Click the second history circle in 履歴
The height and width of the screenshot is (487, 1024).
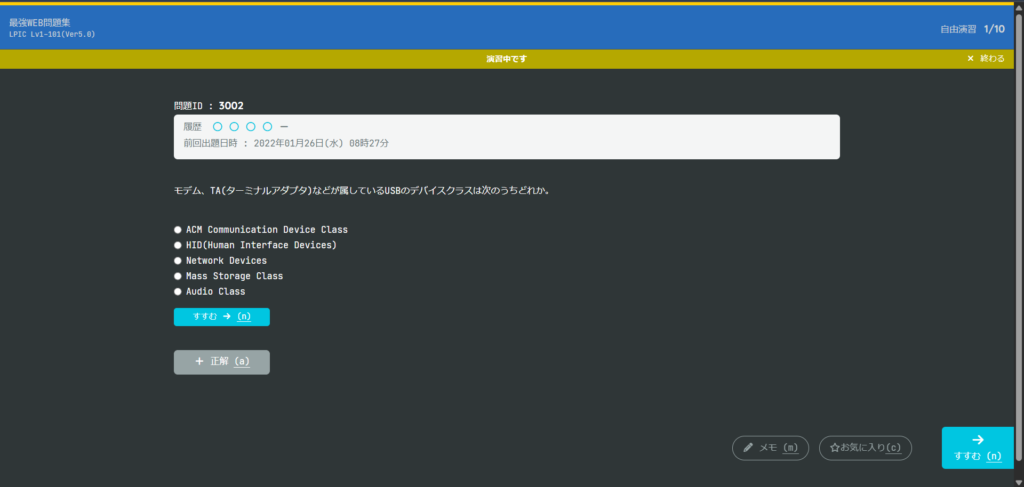(234, 127)
